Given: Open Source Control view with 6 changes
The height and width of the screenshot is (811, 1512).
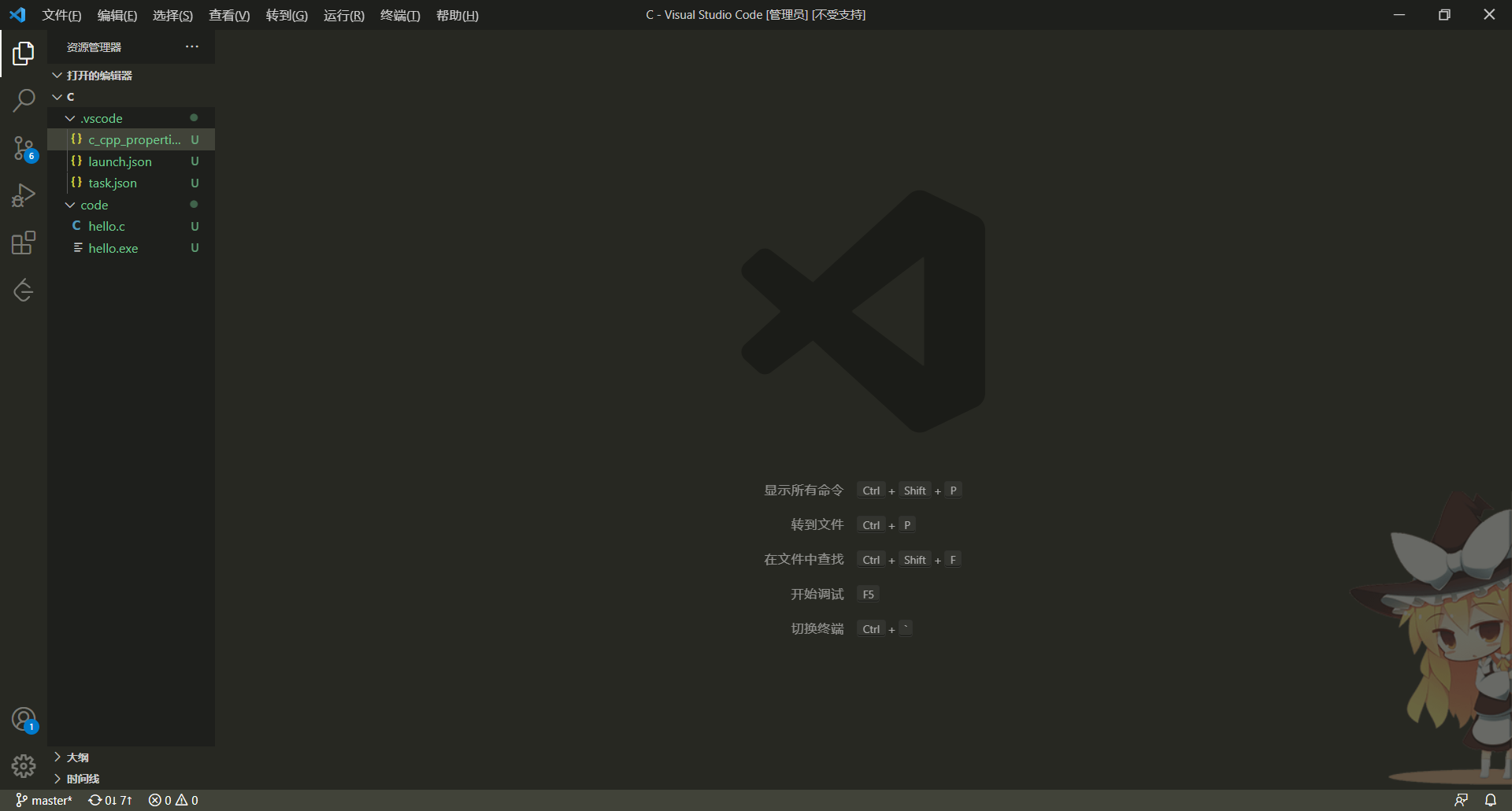Looking at the screenshot, I should (24, 148).
